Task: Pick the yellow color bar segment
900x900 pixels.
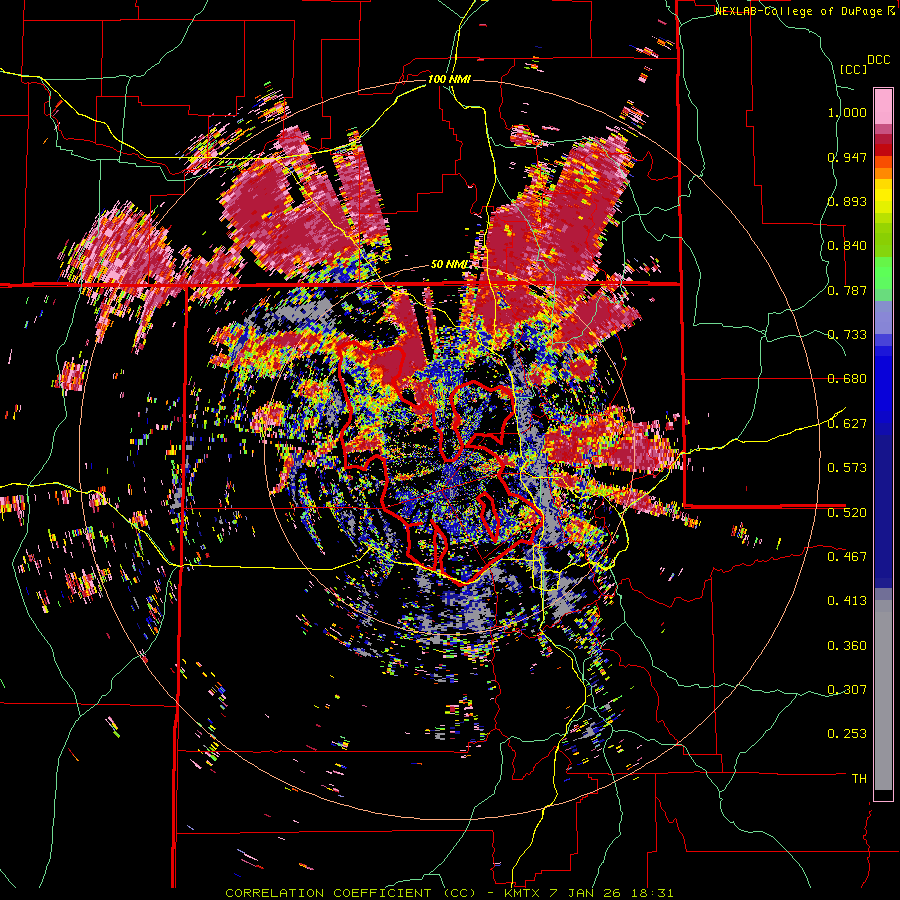Action: (x=883, y=196)
